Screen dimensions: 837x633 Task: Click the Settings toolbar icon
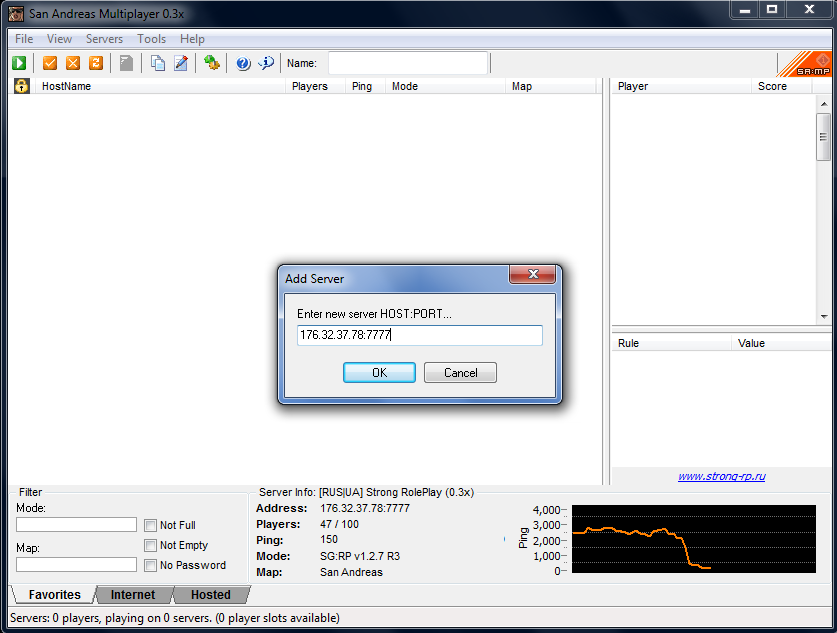(x=211, y=63)
